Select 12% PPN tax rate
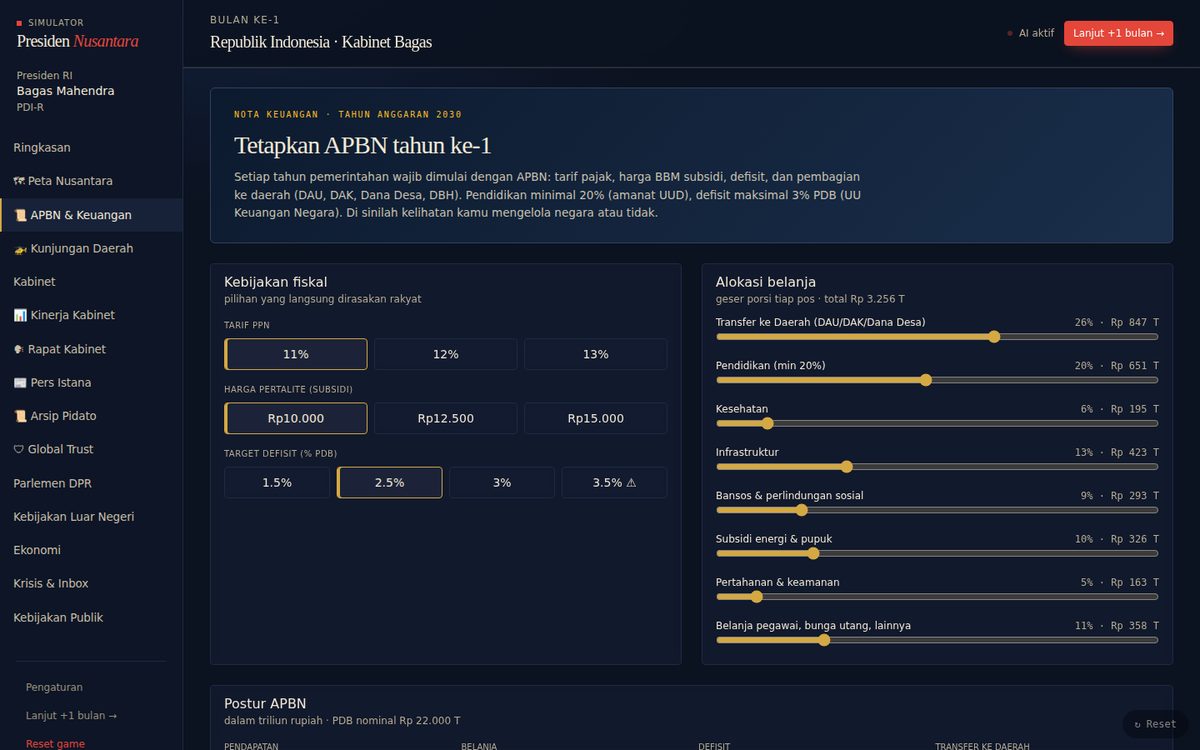 (x=446, y=354)
